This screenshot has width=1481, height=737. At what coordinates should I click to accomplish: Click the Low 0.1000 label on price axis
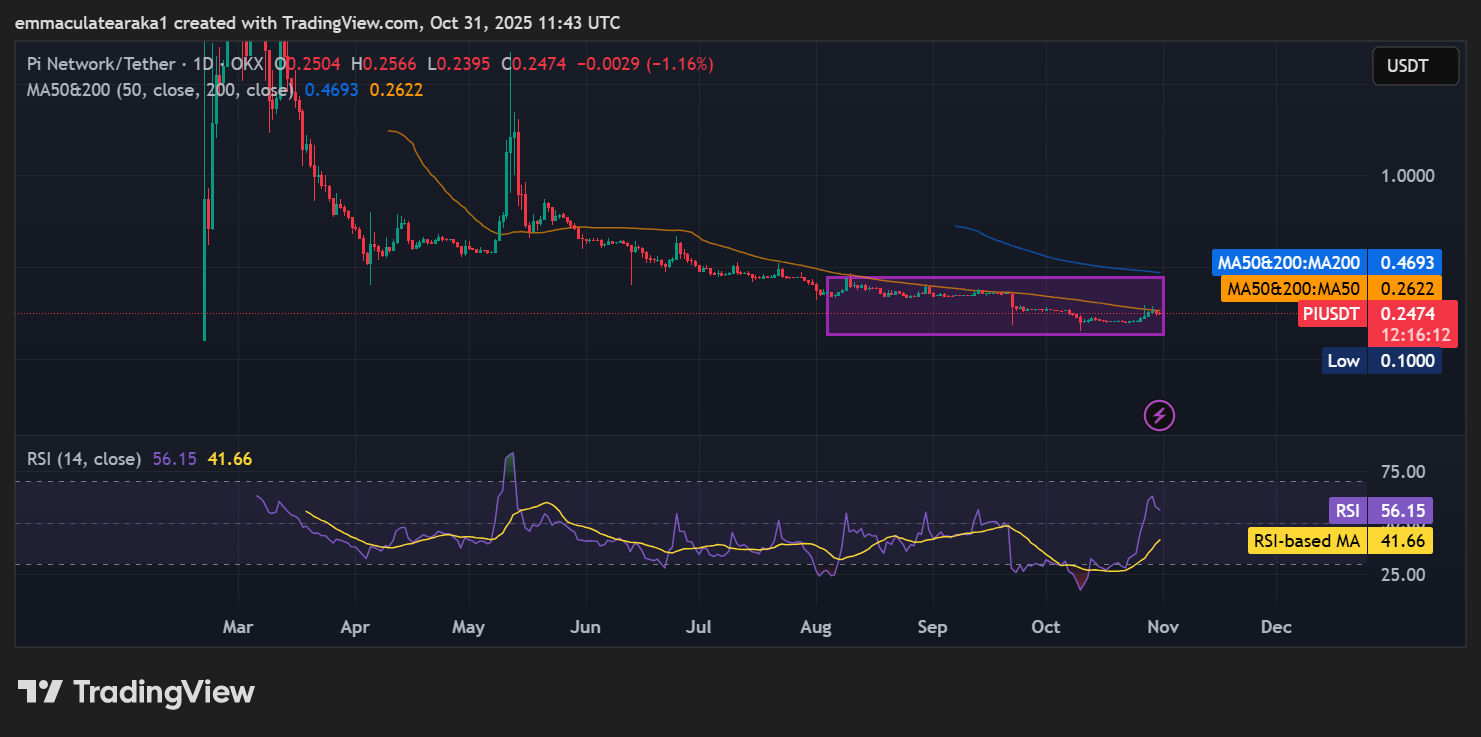coord(1379,360)
